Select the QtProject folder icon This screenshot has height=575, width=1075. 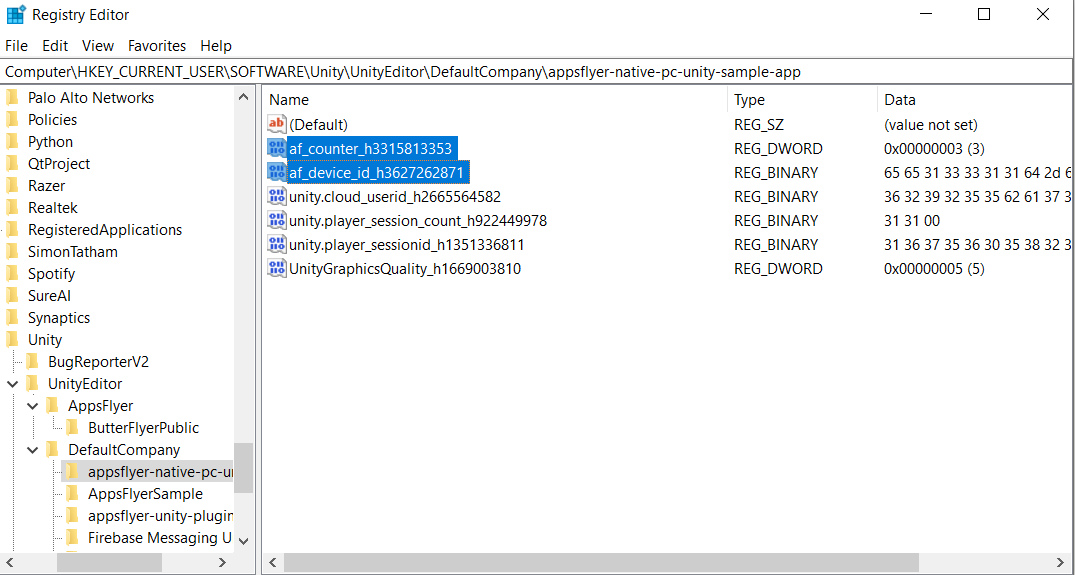pos(12,164)
